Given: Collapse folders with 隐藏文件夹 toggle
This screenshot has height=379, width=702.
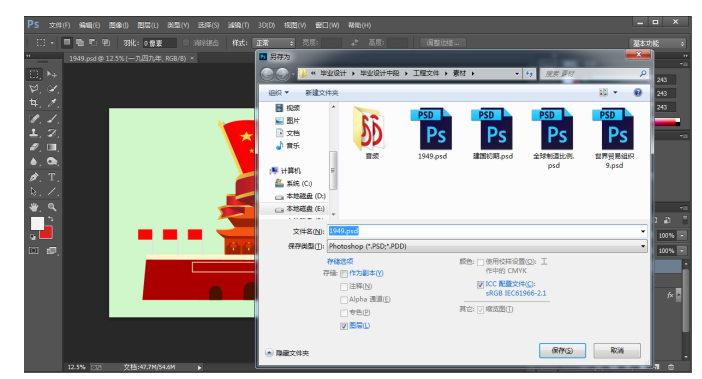Looking at the screenshot, I should (x=287, y=353).
